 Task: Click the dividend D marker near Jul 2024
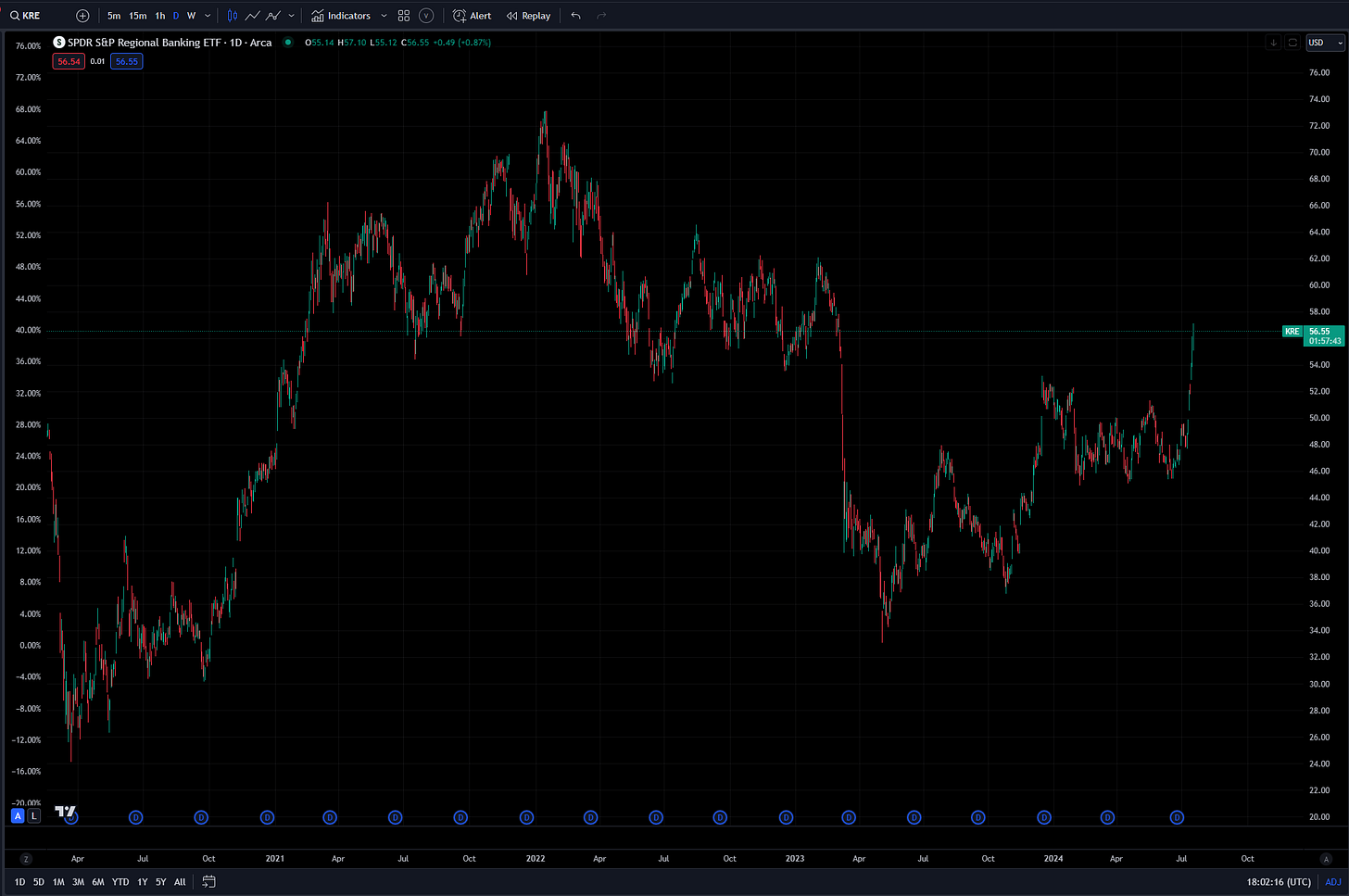[1177, 817]
